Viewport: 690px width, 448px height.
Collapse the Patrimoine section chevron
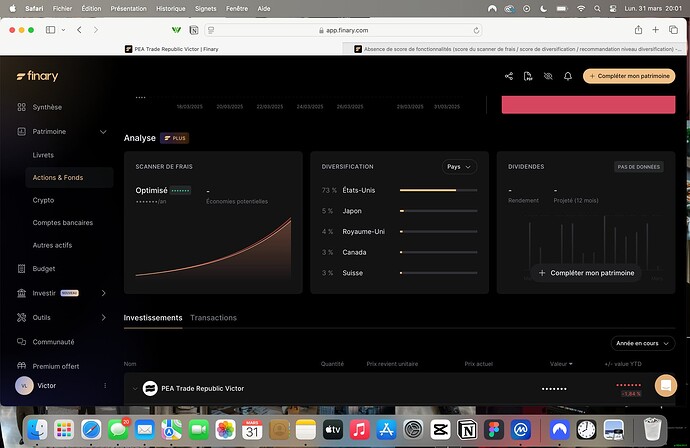[x=103, y=132]
